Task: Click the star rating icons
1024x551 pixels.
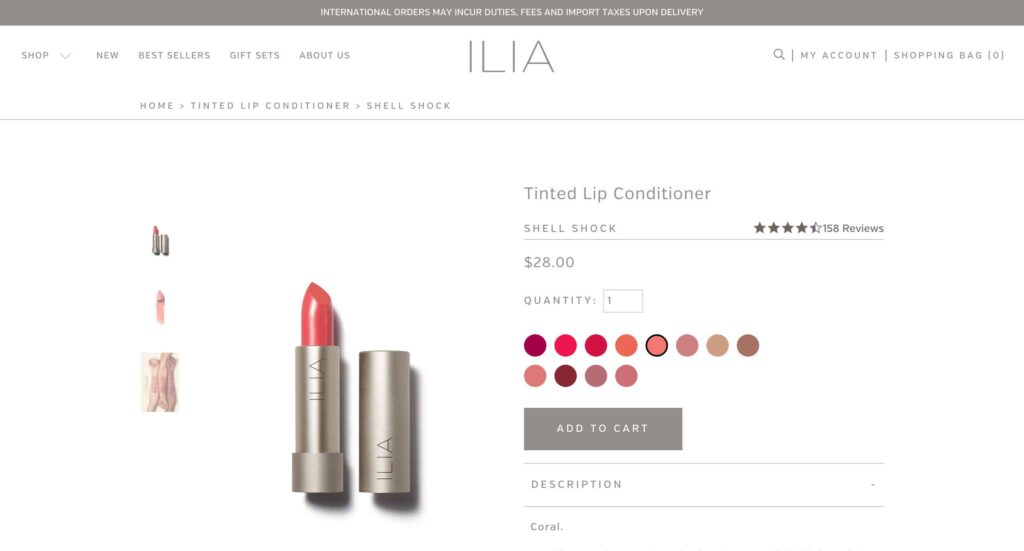Action: click(x=787, y=228)
